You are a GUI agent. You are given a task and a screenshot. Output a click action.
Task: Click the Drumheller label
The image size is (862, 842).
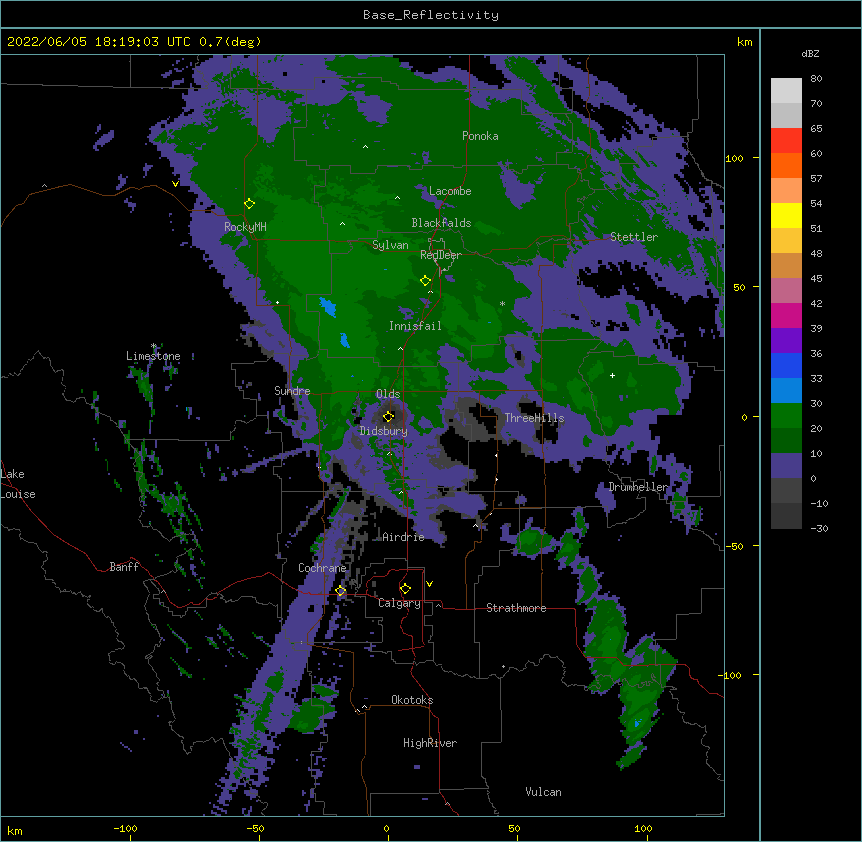638,487
